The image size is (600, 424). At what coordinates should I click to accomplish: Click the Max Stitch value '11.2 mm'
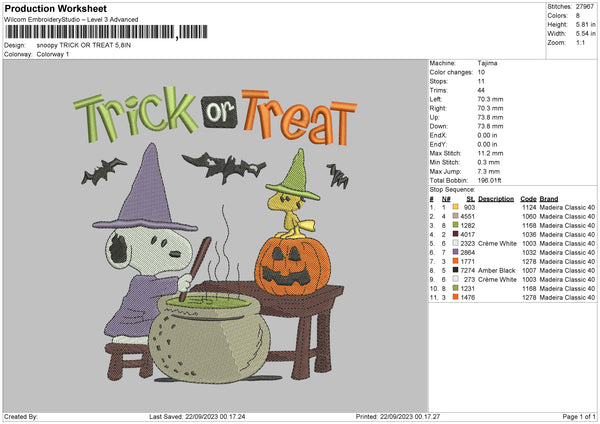click(490, 153)
